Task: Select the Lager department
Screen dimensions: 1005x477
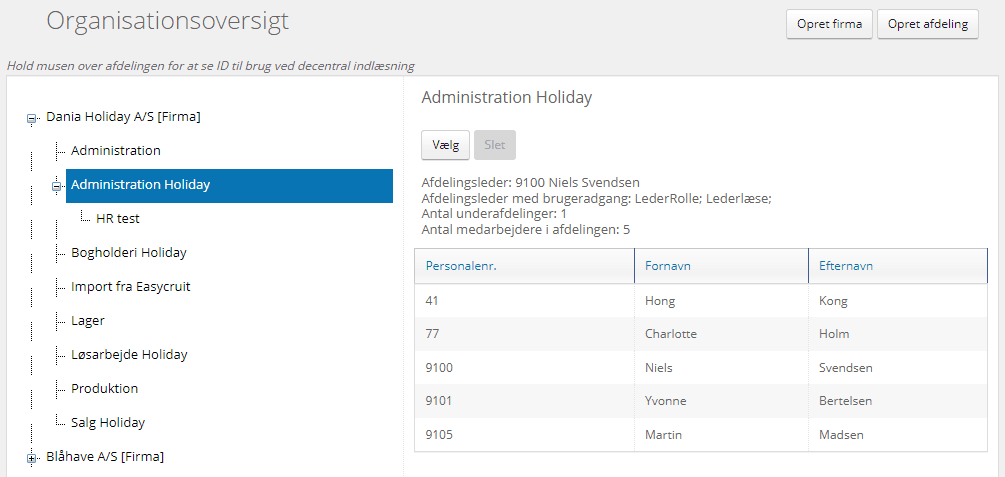Action: 87,321
